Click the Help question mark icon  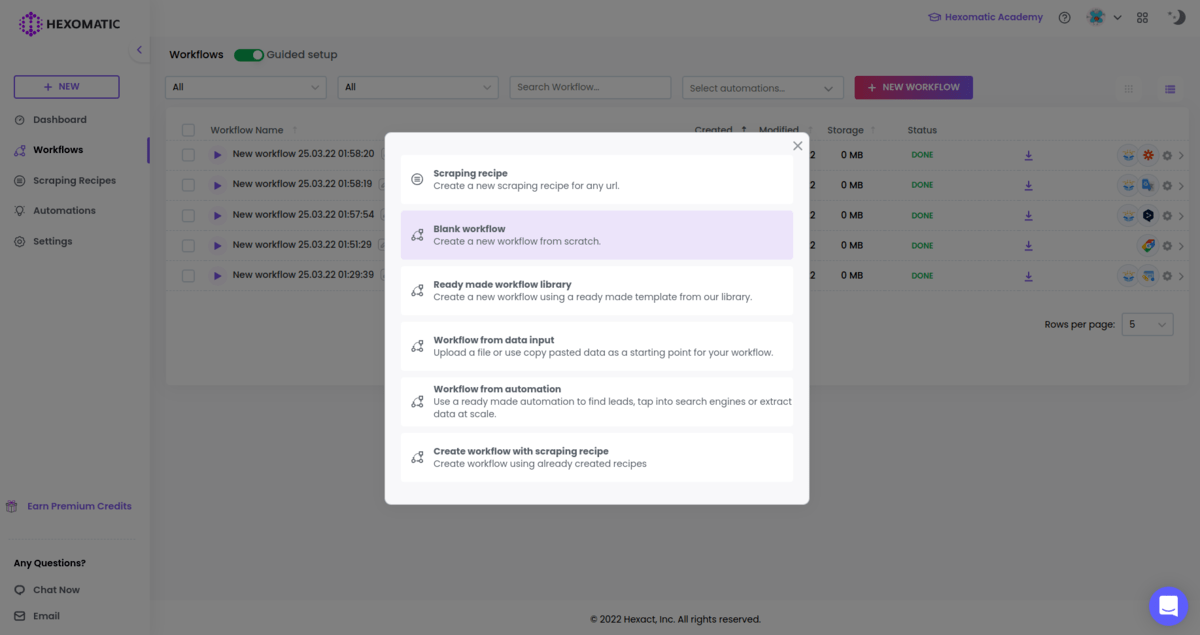pyautogui.click(x=1064, y=17)
